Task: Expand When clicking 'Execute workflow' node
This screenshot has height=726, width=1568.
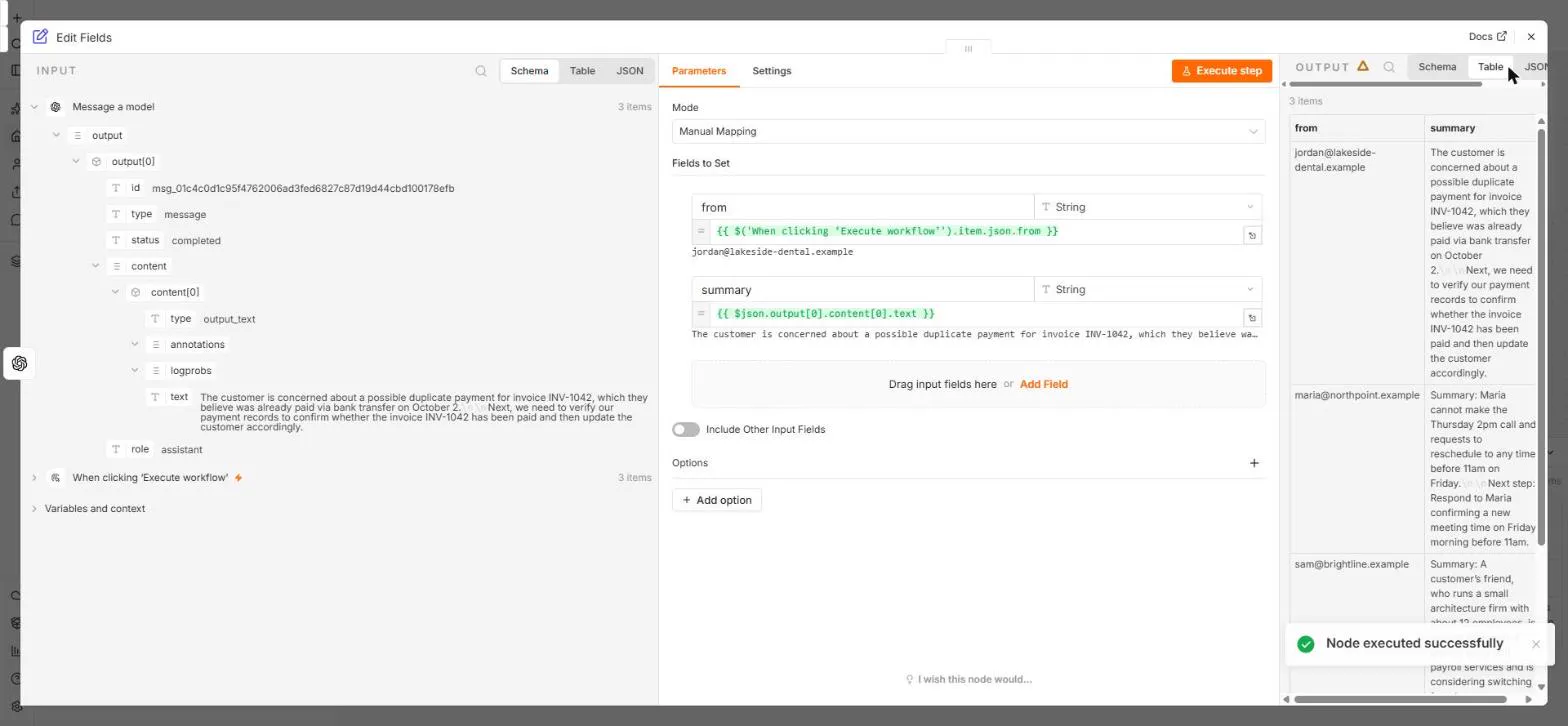Action: click(x=34, y=478)
